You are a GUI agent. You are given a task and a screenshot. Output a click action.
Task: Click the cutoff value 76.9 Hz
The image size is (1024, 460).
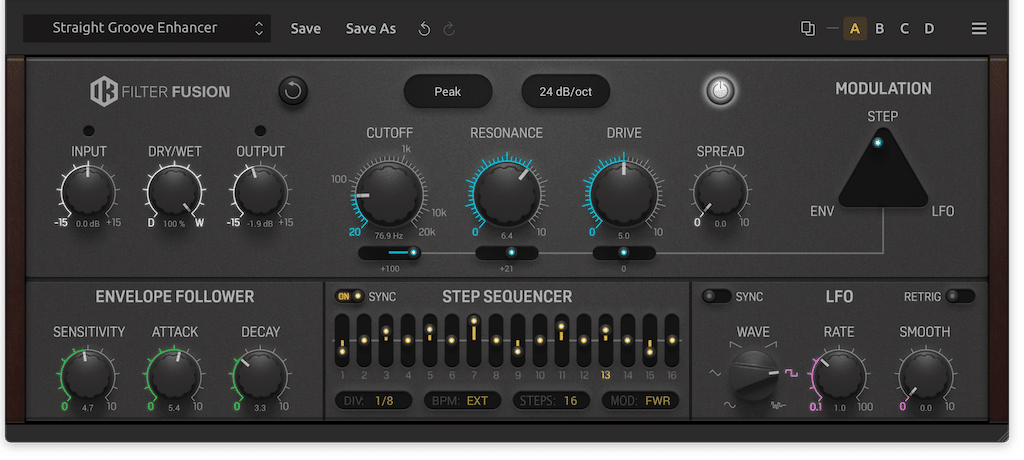[x=389, y=234]
